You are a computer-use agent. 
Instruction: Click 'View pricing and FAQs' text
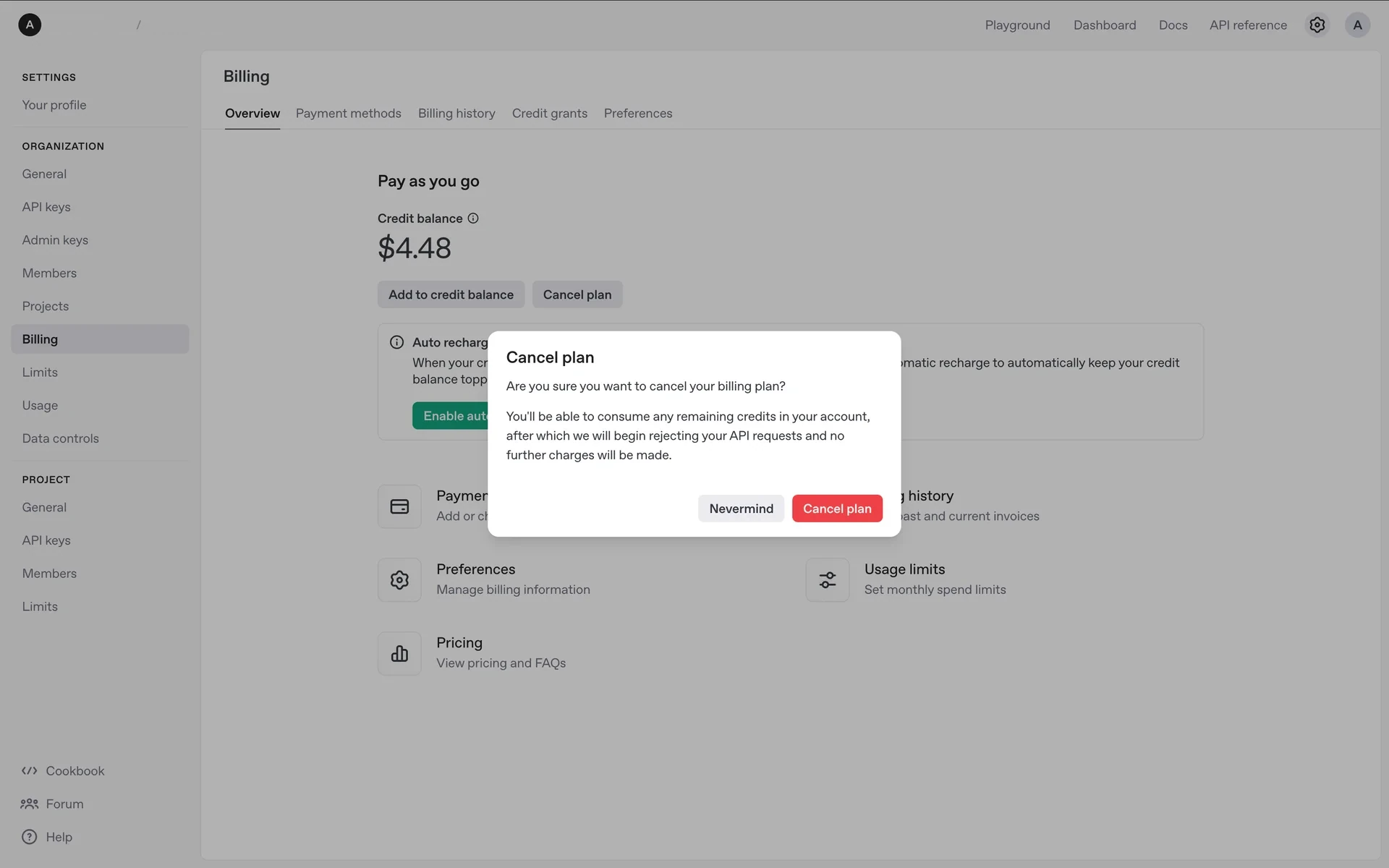501,663
